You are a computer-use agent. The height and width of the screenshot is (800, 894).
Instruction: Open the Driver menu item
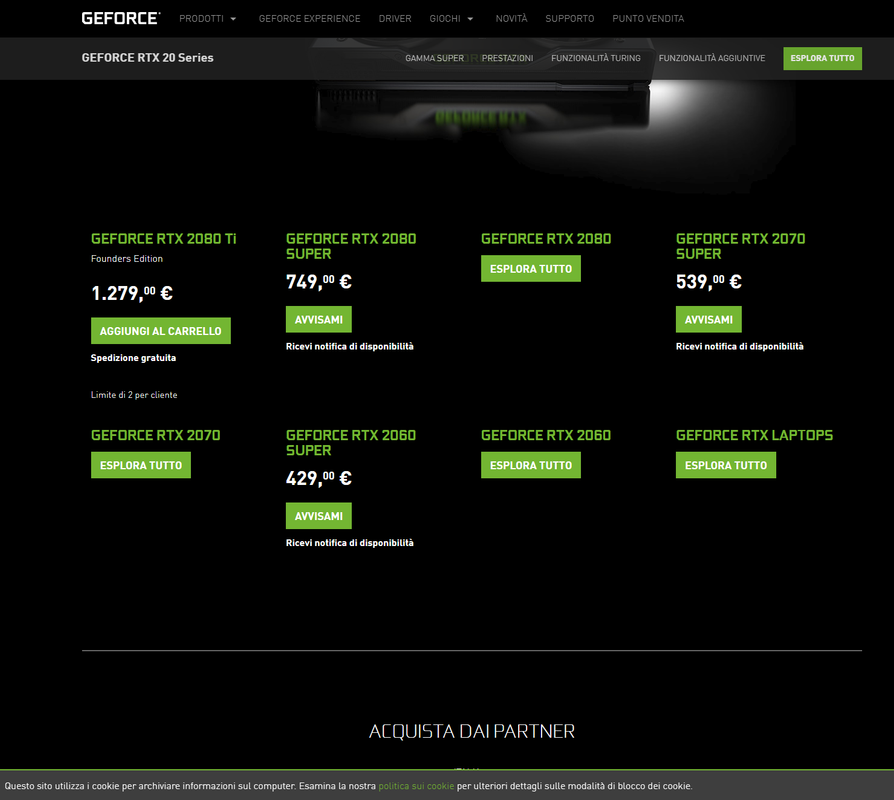(395, 19)
